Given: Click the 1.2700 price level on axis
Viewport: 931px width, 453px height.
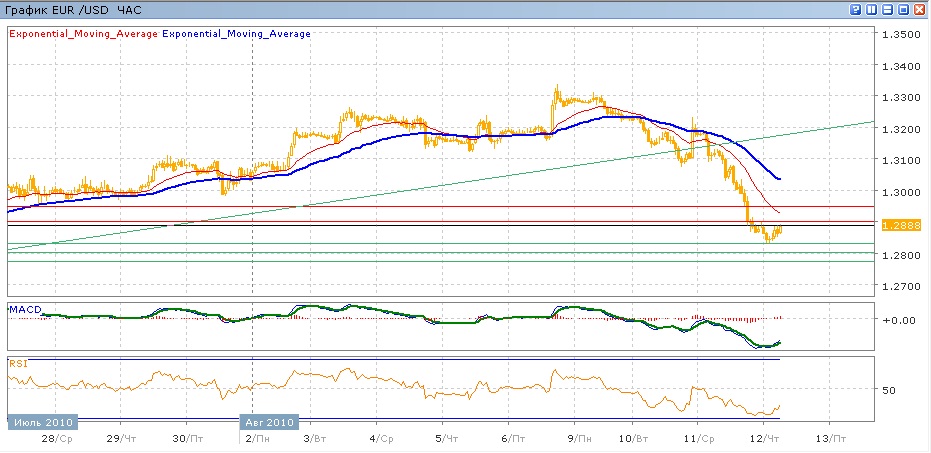Looking at the screenshot, I should coord(899,287).
